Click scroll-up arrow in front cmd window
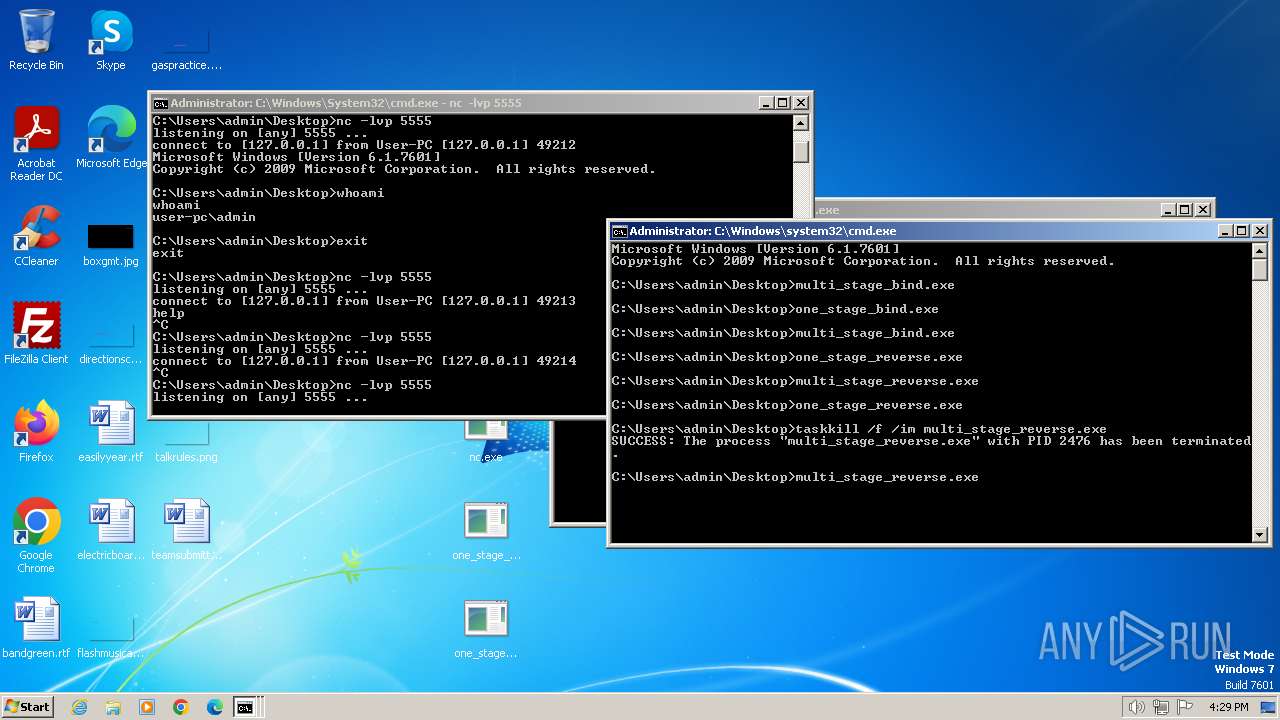1280x720 pixels. coord(1259,251)
